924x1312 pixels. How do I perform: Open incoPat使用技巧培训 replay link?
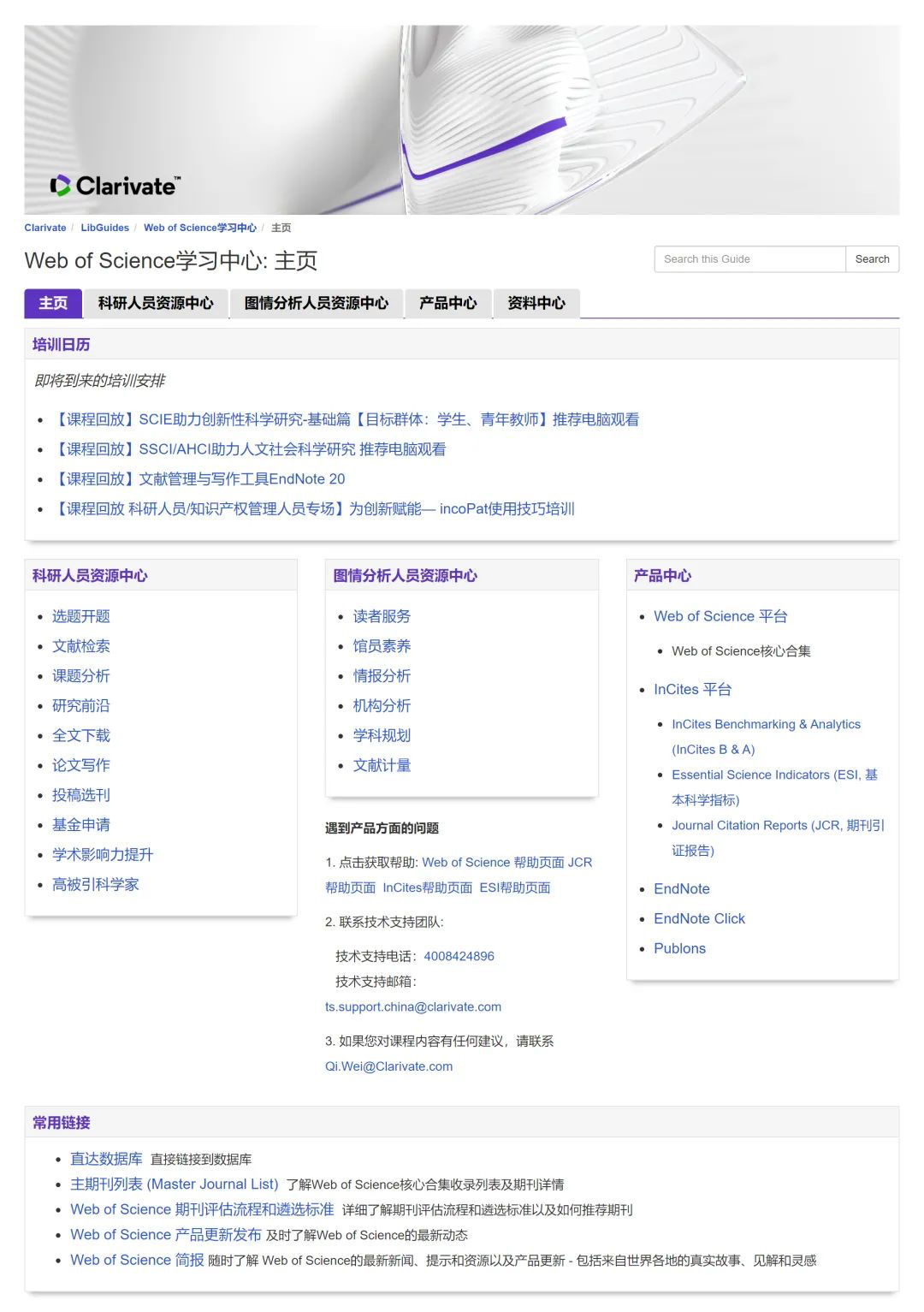pyautogui.click(x=313, y=509)
